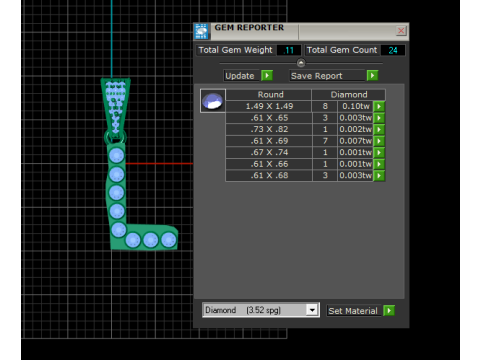This screenshot has width=480, height=360.
Task: Click the green arrow next to Update
Action: pyautogui.click(x=267, y=76)
